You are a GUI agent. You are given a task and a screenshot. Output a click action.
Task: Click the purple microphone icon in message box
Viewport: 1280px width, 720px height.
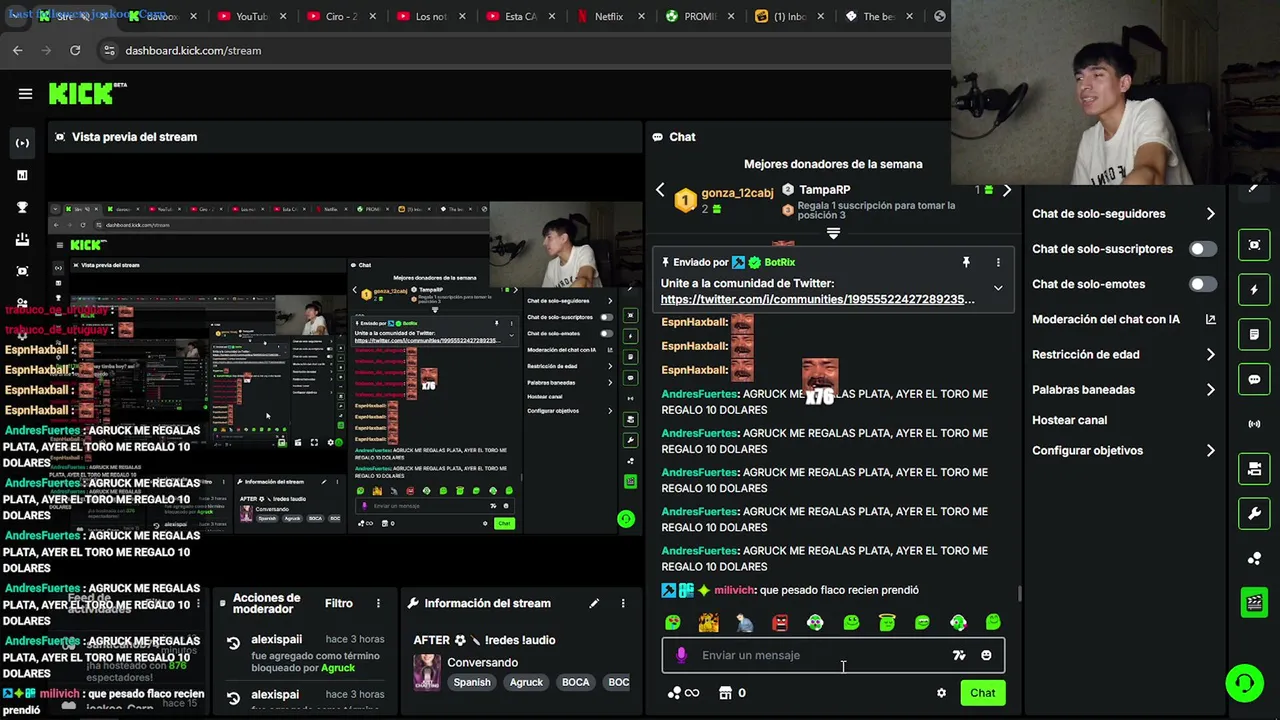pos(681,655)
